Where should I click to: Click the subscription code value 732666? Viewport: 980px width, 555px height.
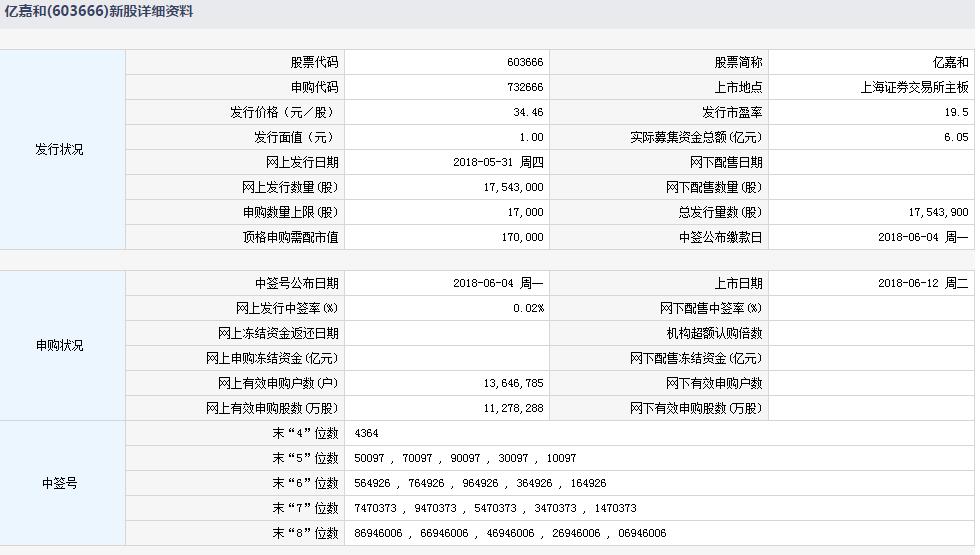pos(525,87)
